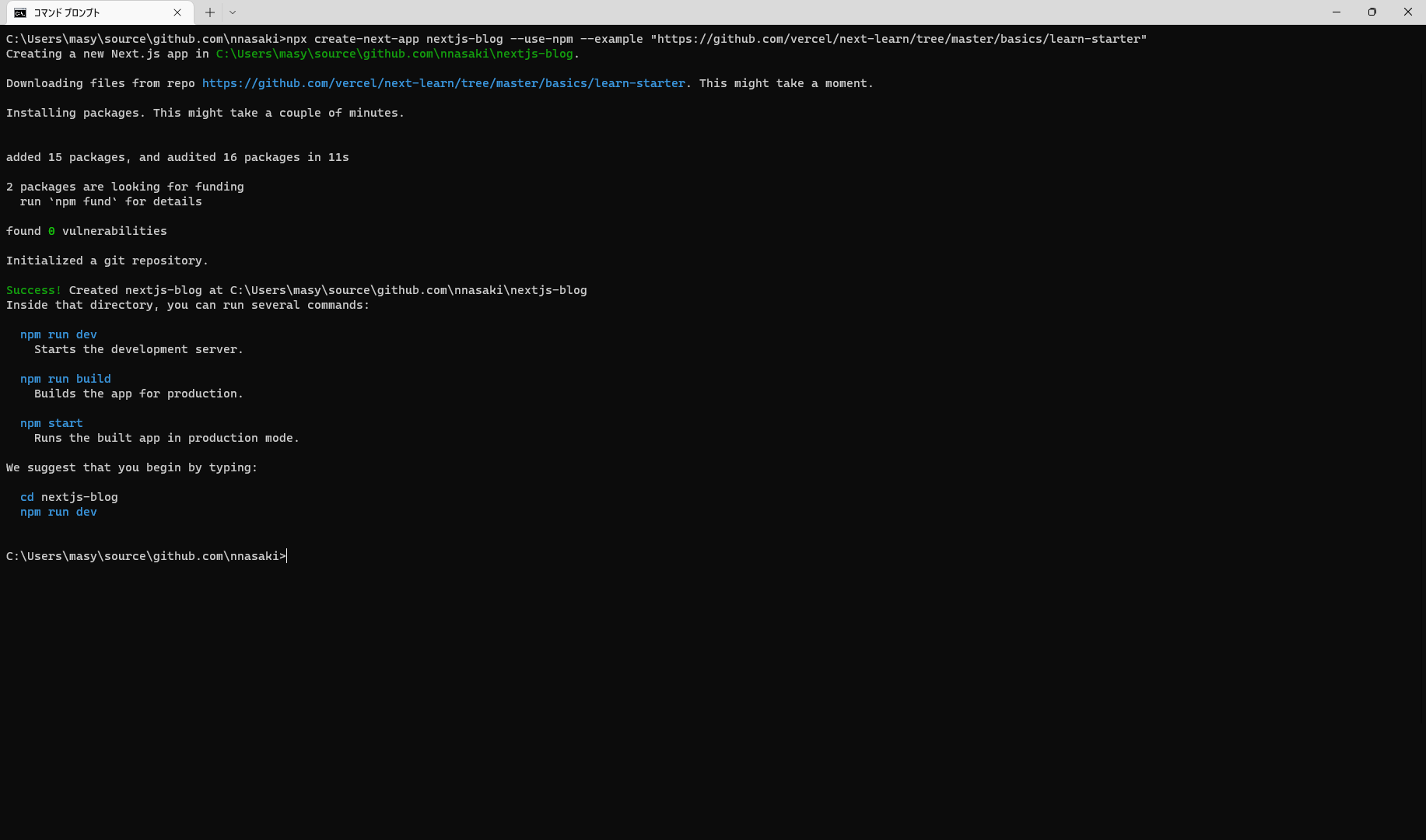Click 'Inside that directory, you can run' line
The image size is (1426, 840).
point(187,305)
